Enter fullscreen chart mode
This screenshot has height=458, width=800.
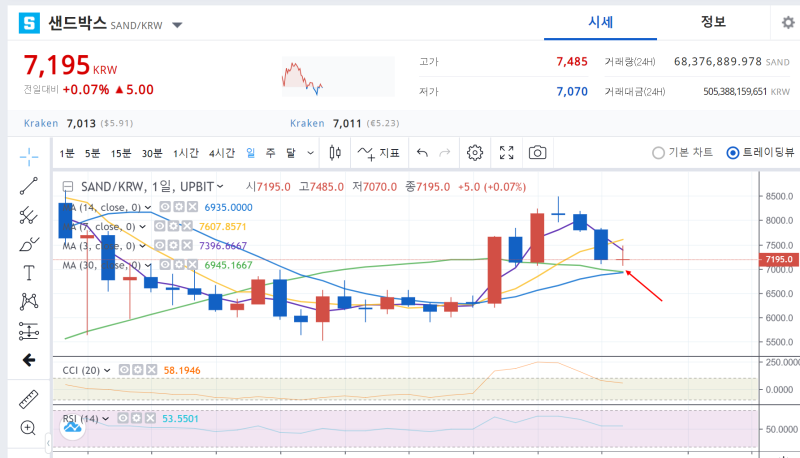507,152
